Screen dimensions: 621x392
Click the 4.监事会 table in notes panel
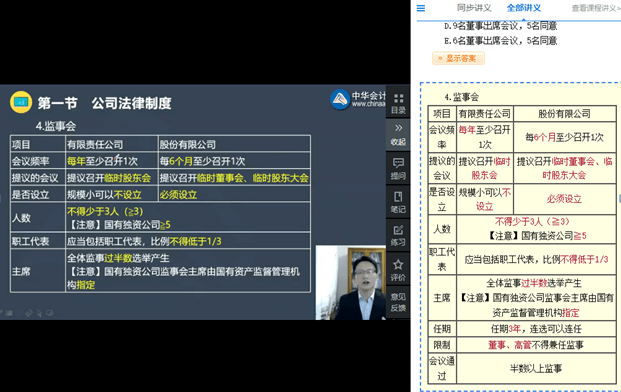[522, 244]
